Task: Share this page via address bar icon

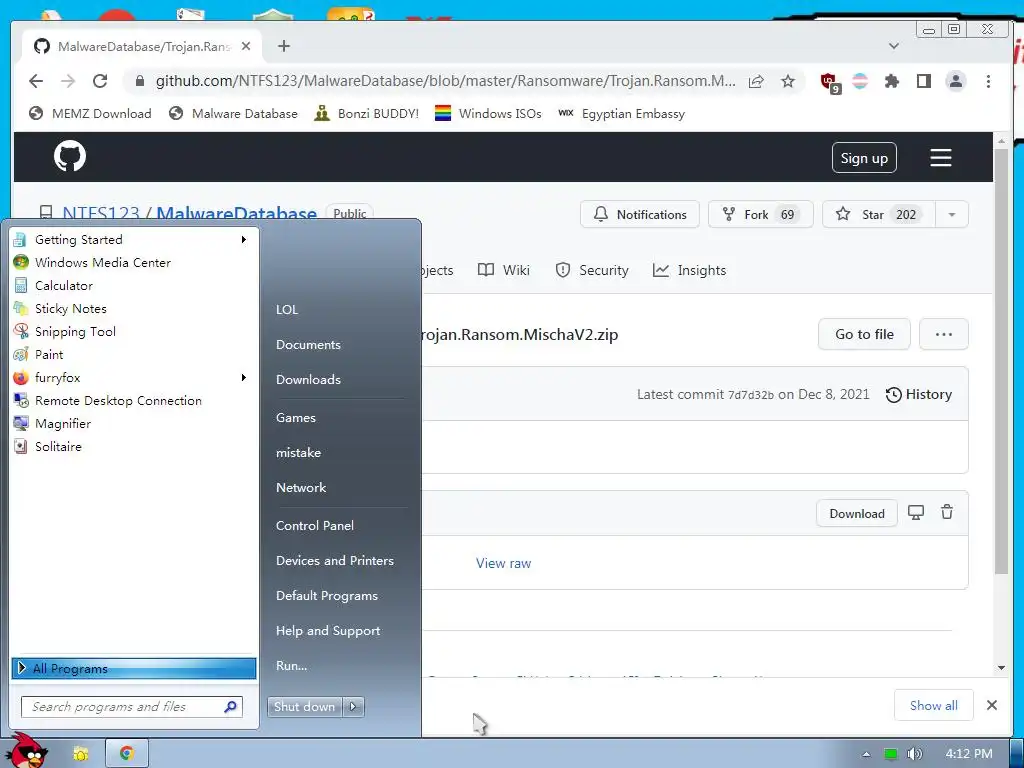Action: pyautogui.click(x=756, y=81)
